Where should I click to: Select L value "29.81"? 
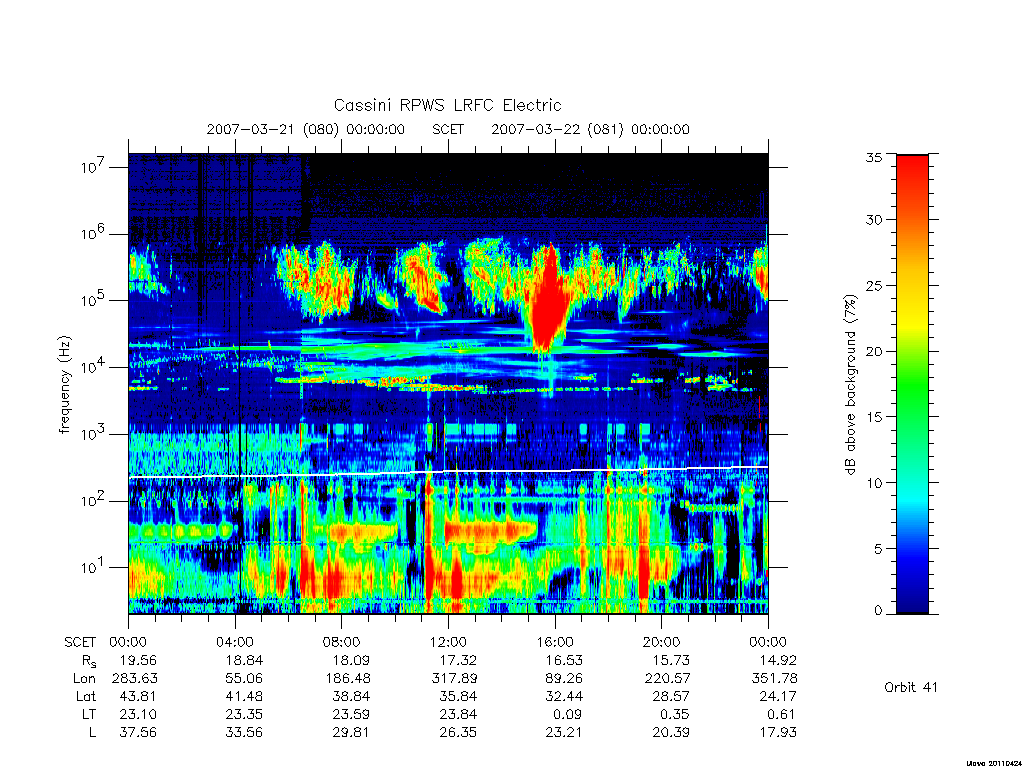[x=351, y=733]
